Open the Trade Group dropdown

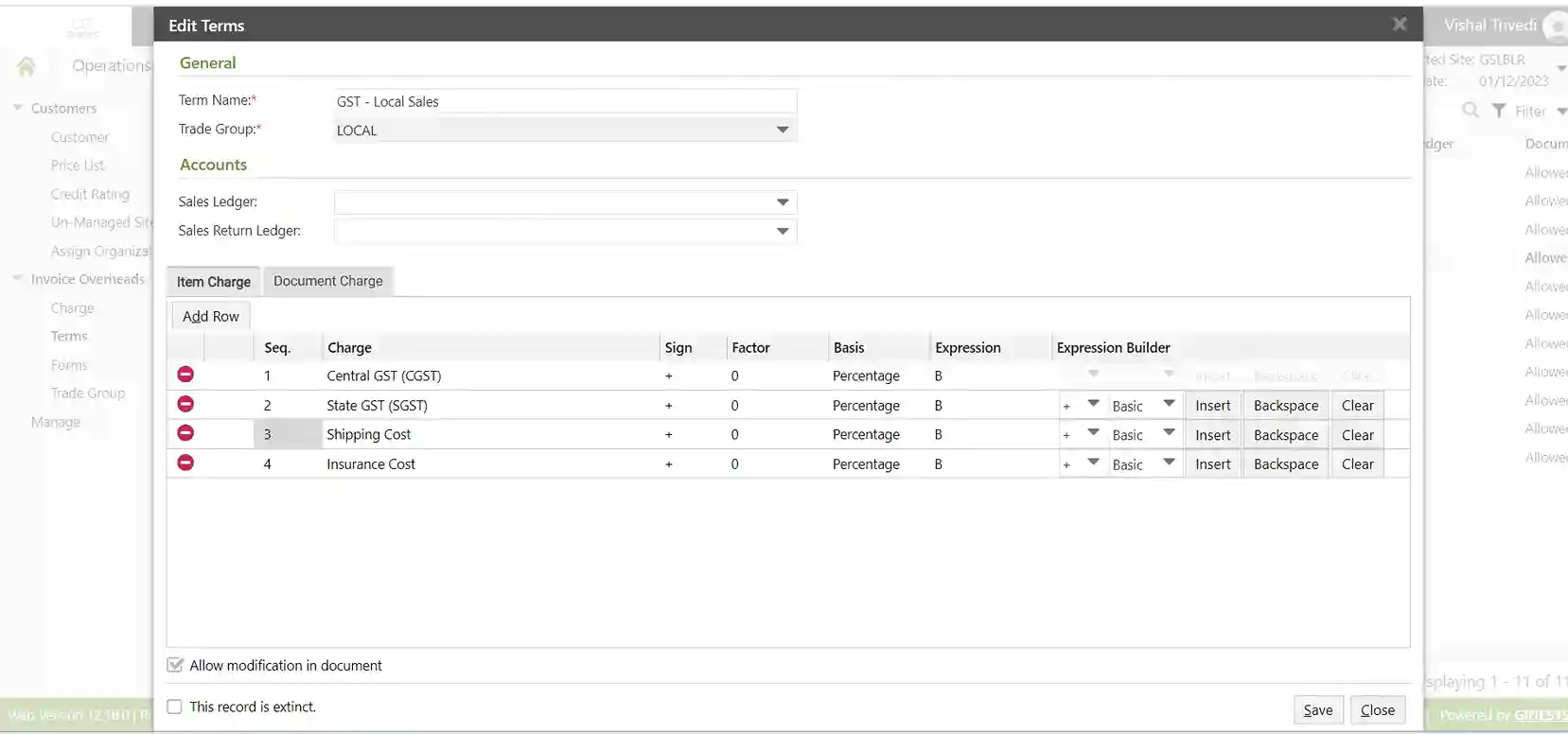[x=783, y=130]
